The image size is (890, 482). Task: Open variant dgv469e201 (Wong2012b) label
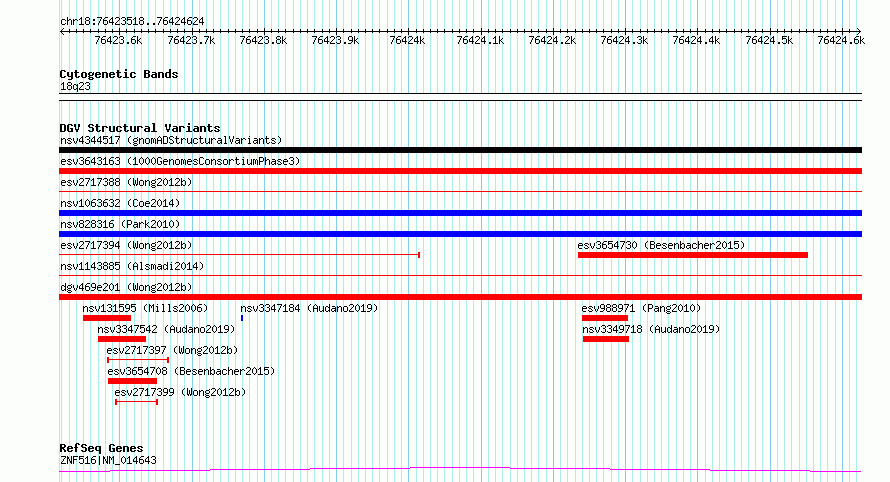[126, 287]
